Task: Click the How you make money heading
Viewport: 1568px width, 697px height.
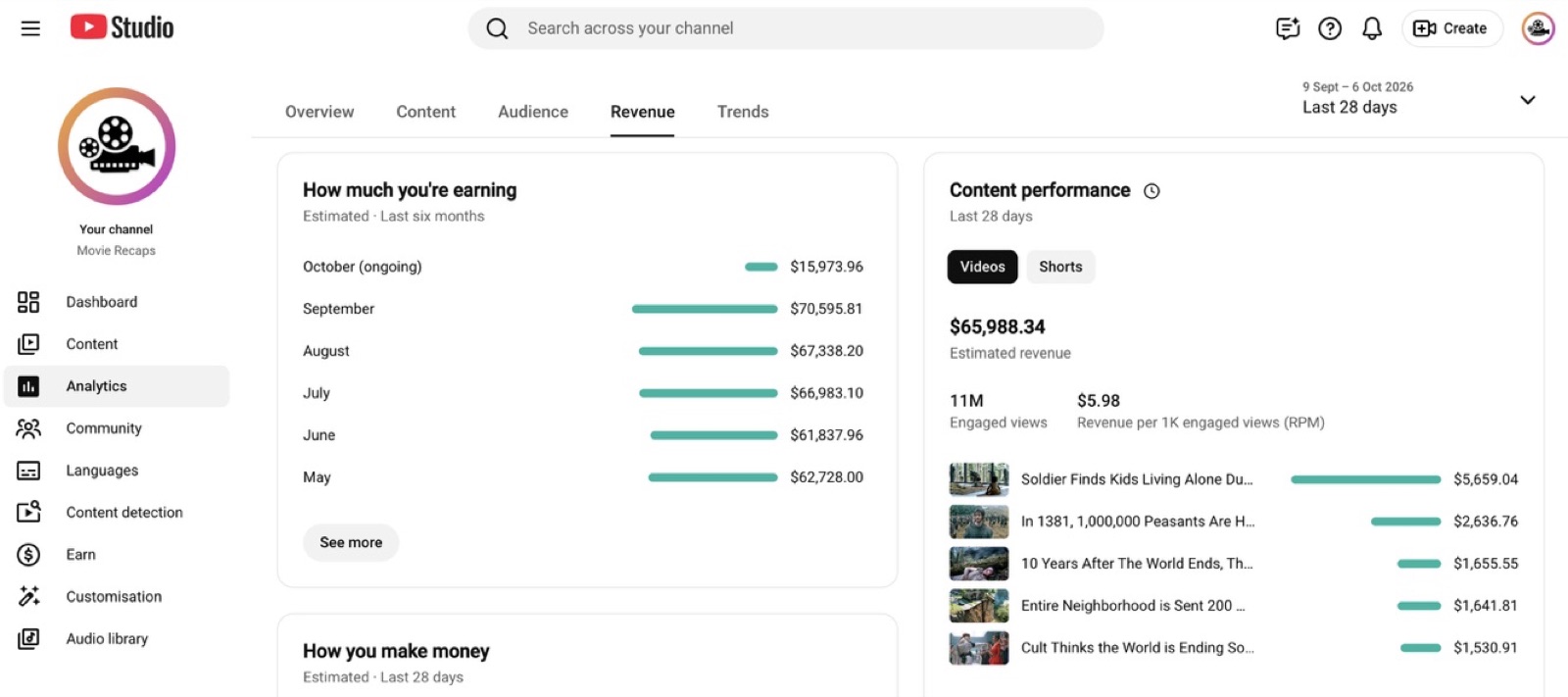Action: pyautogui.click(x=396, y=652)
